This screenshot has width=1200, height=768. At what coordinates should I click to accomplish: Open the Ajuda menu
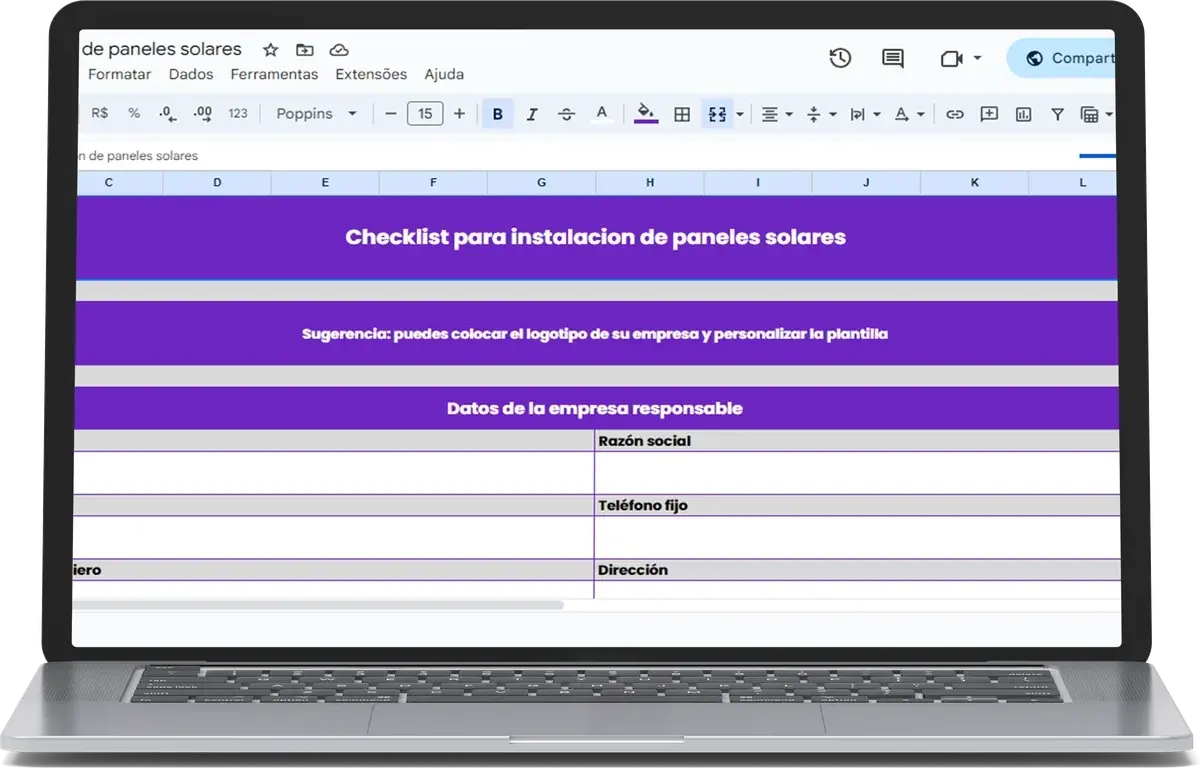444,74
